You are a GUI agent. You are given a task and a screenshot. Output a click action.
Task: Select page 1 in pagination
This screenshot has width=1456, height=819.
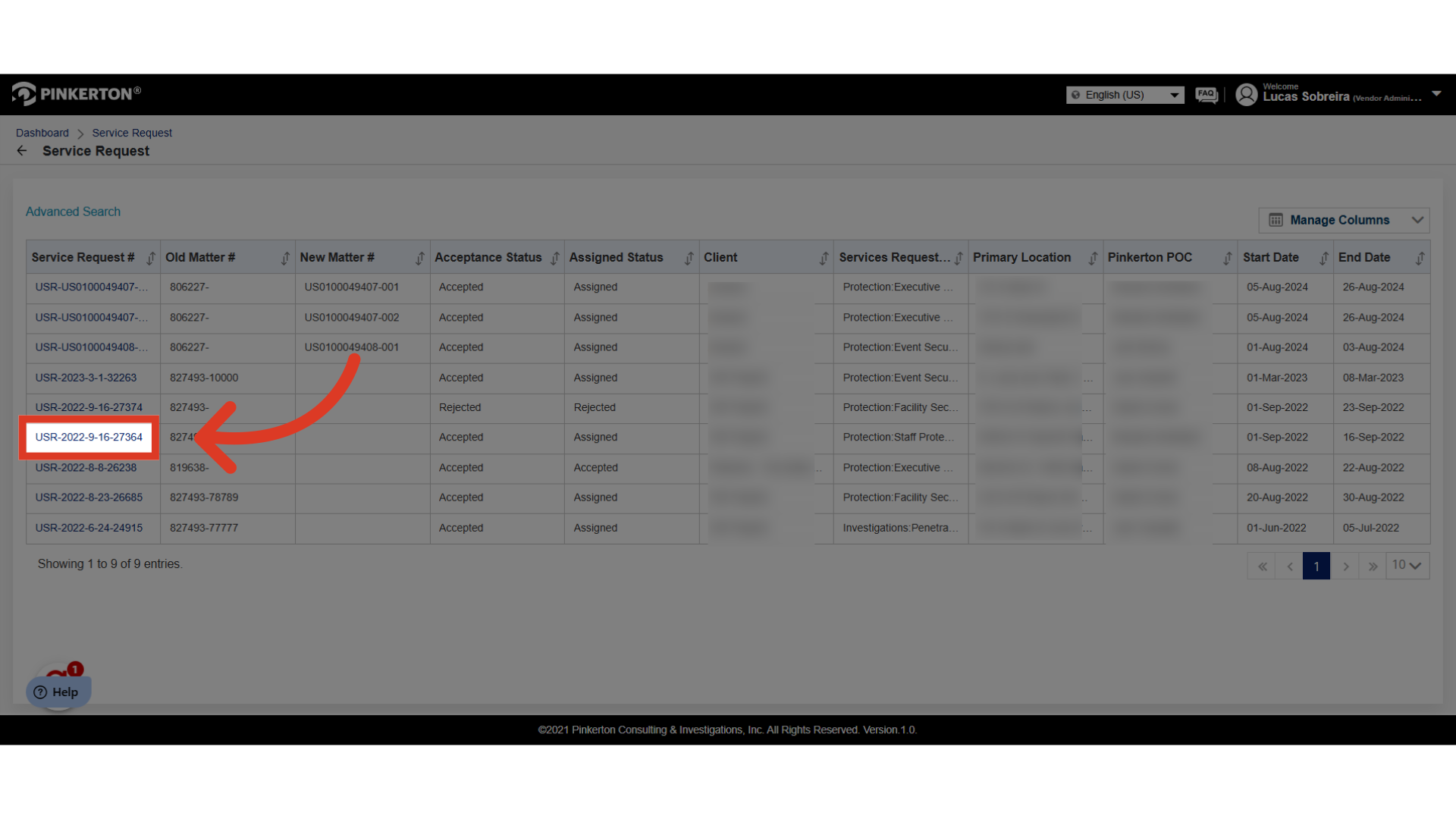point(1316,566)
